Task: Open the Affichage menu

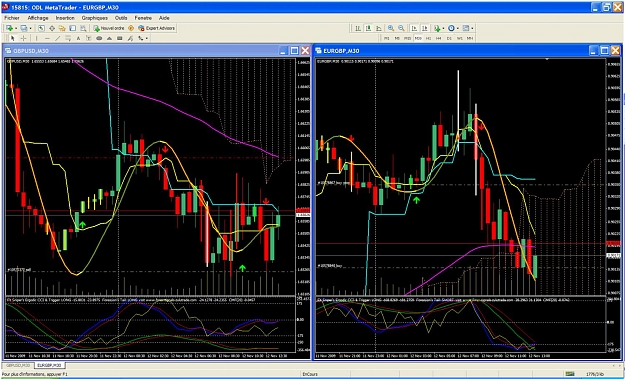Action: pyautogui.click(x=38, y=18)
